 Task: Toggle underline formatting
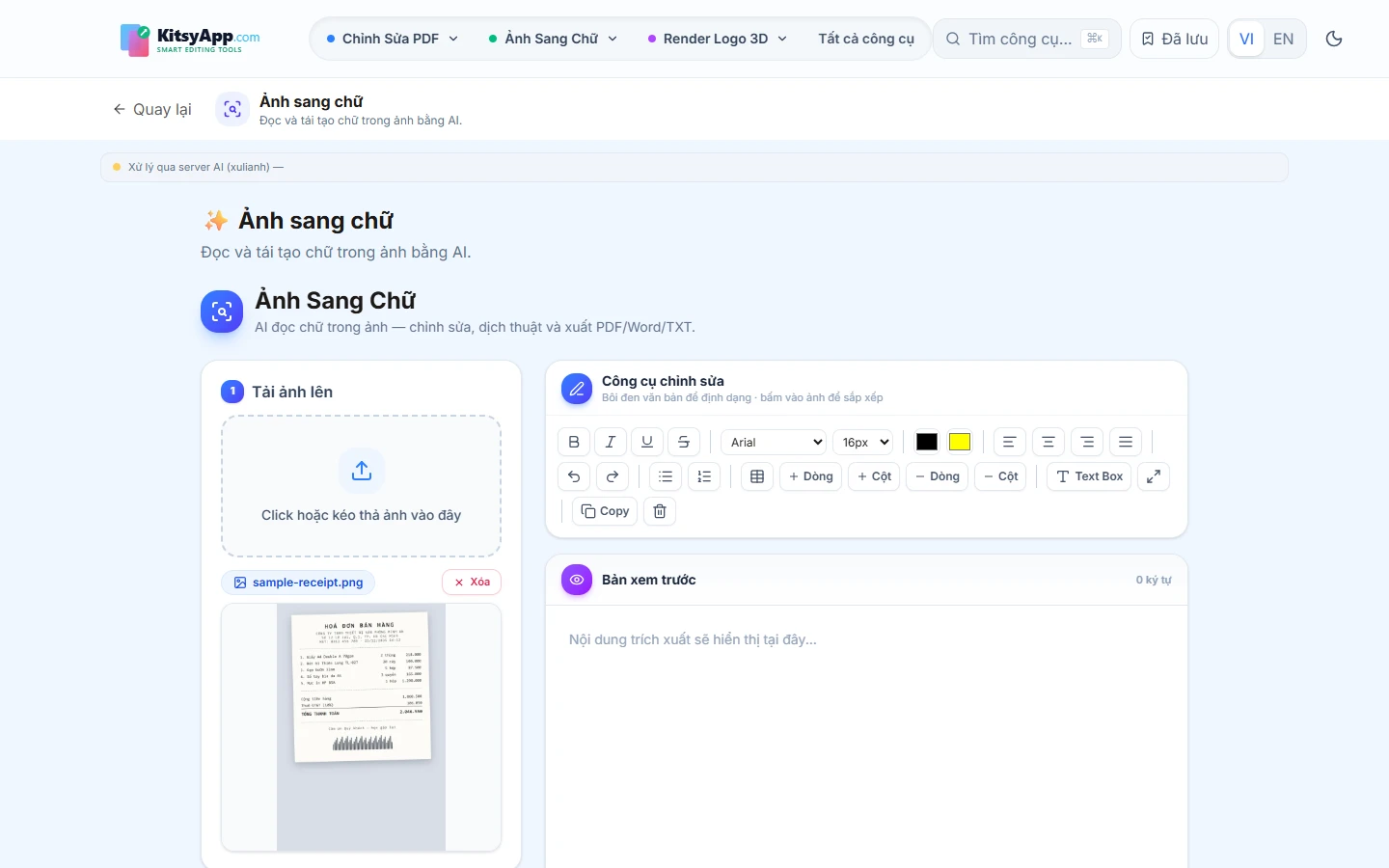[647, 442]
